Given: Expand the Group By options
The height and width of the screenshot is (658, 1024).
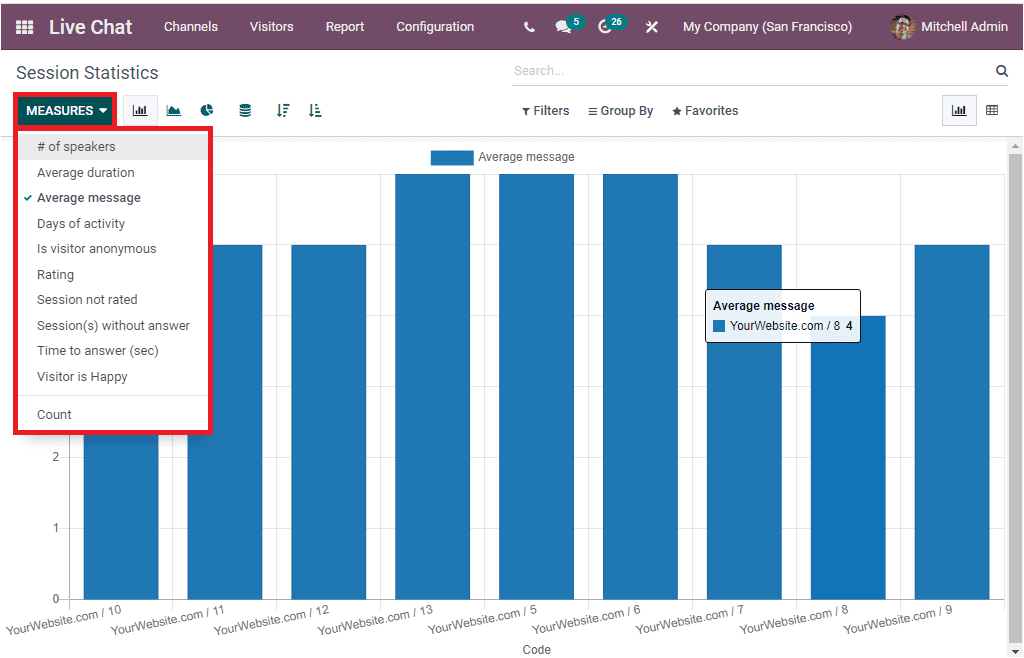Looking at the screenshot, I should pyautogui.click(x=620, y=110).
